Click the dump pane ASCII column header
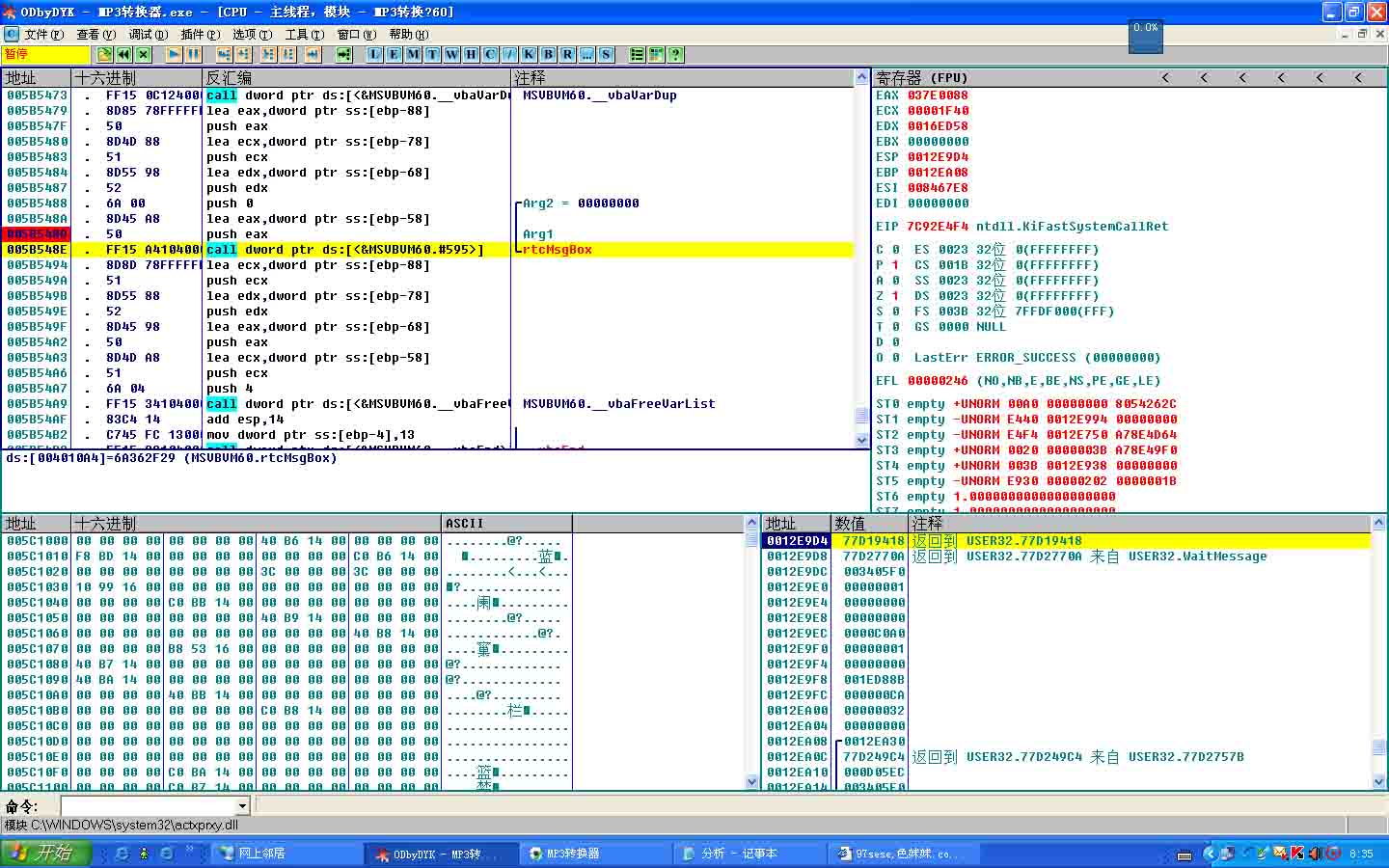Image resolution: width=1389 pixels, height=868 pixels. tap(506, 523)
